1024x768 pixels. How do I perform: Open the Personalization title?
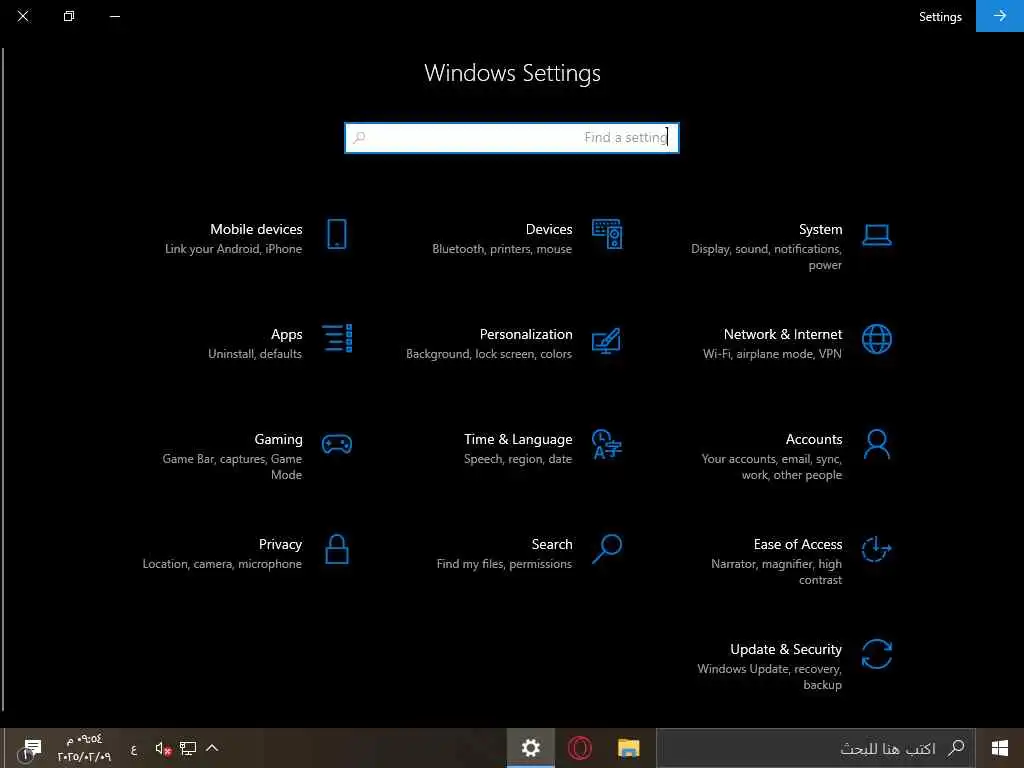pyautogui.click(x=526, y=334)
